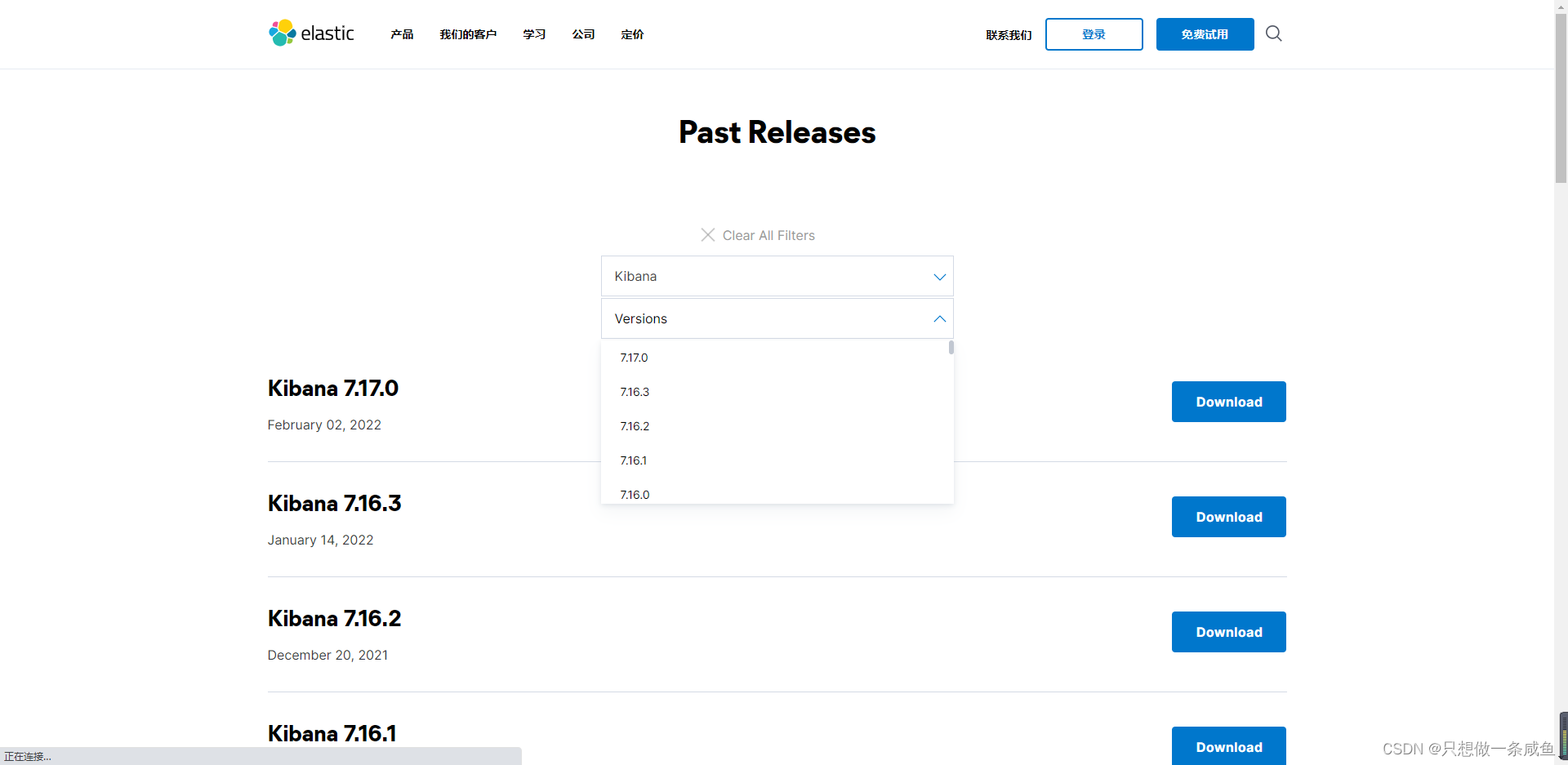
Task: Choose version 7.16.2 from the list
Action: pos(635,426)
